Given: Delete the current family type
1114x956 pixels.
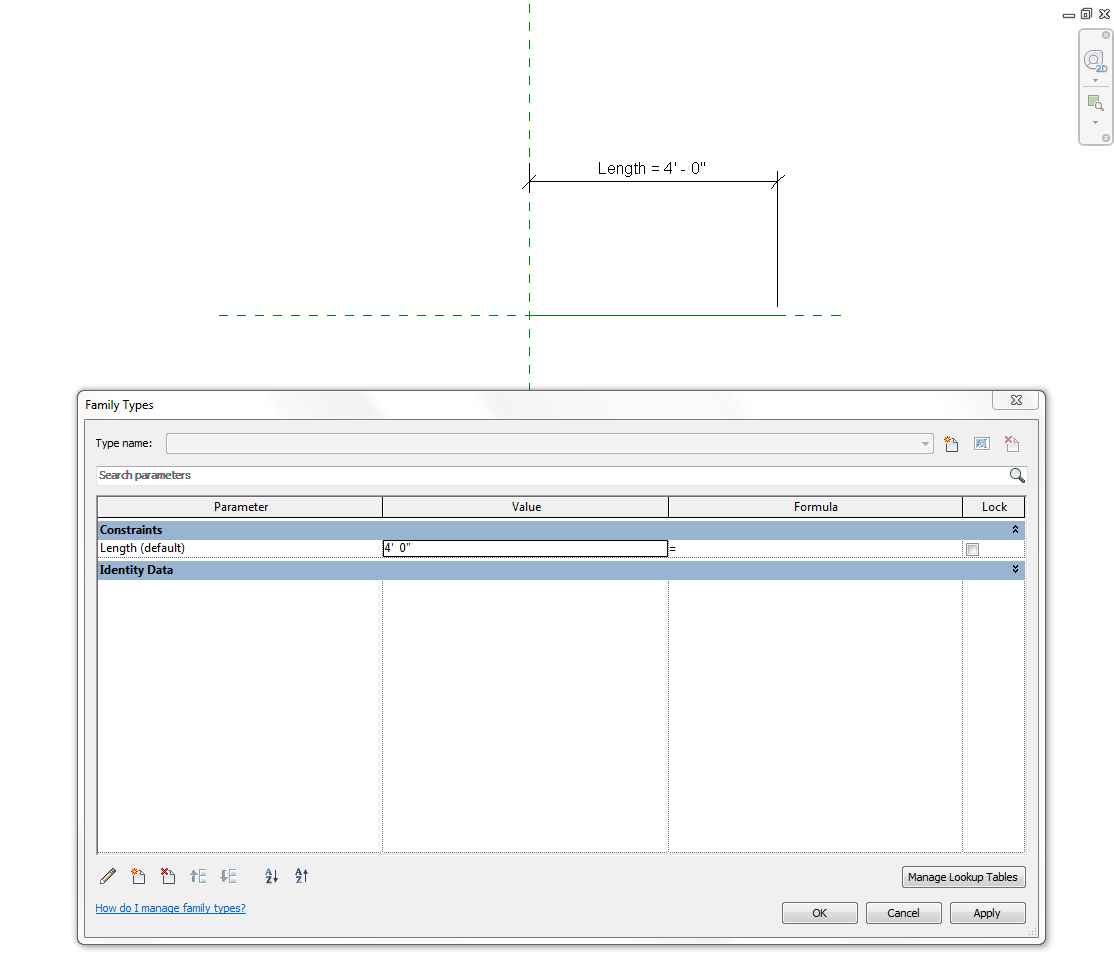Looking at the screenshot, I should (1011, 443).
